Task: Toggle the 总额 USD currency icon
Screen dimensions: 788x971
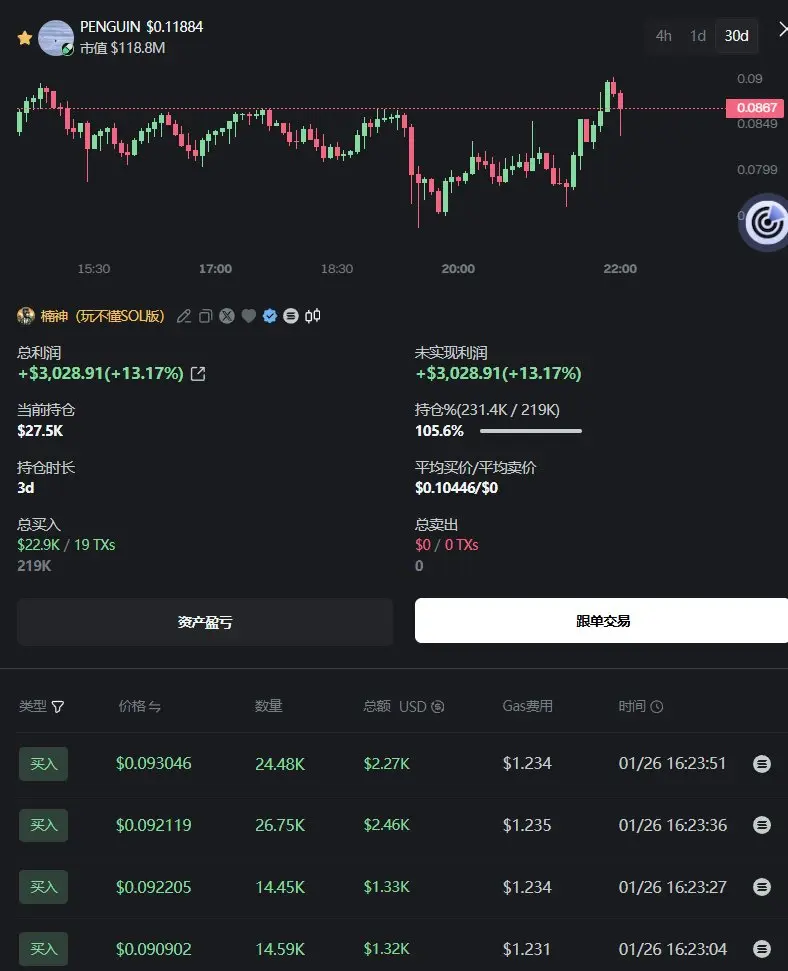Action: pos(437,707)
